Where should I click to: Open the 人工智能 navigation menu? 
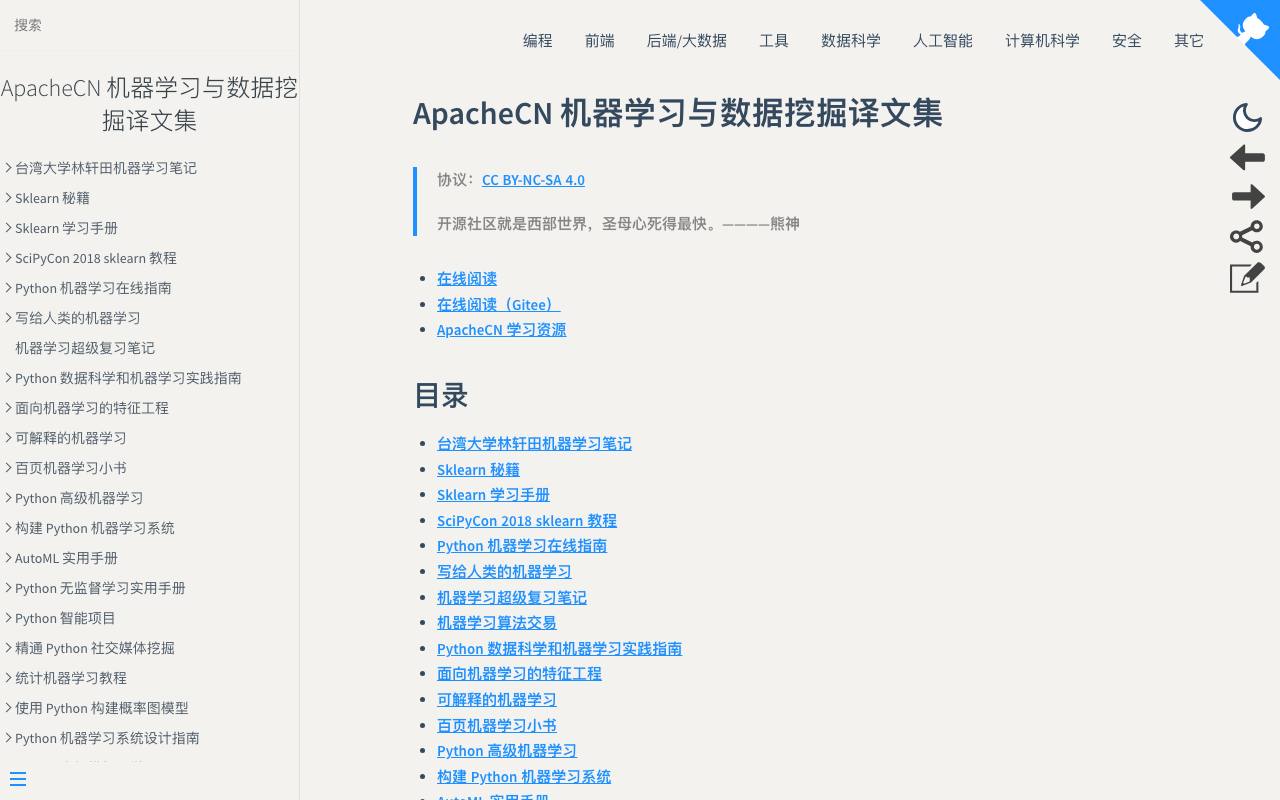click(943, 40)
